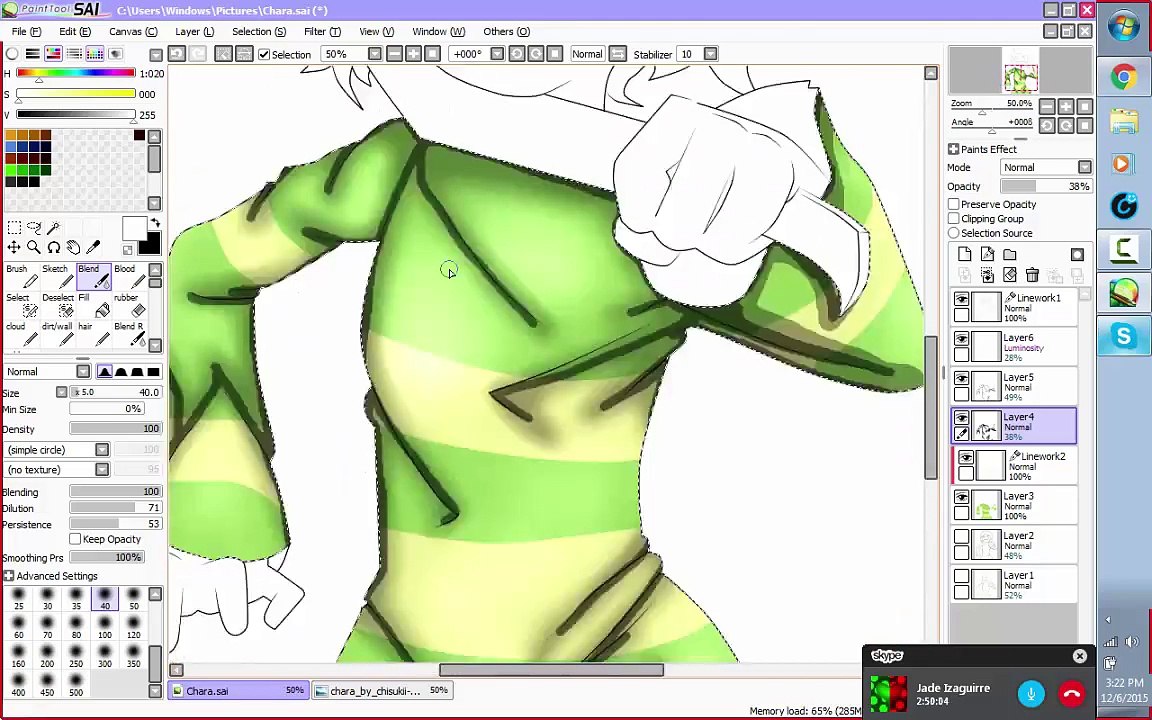Open the Stabilizer value dropdown
1152x720 pixels.
click(710, 54)
